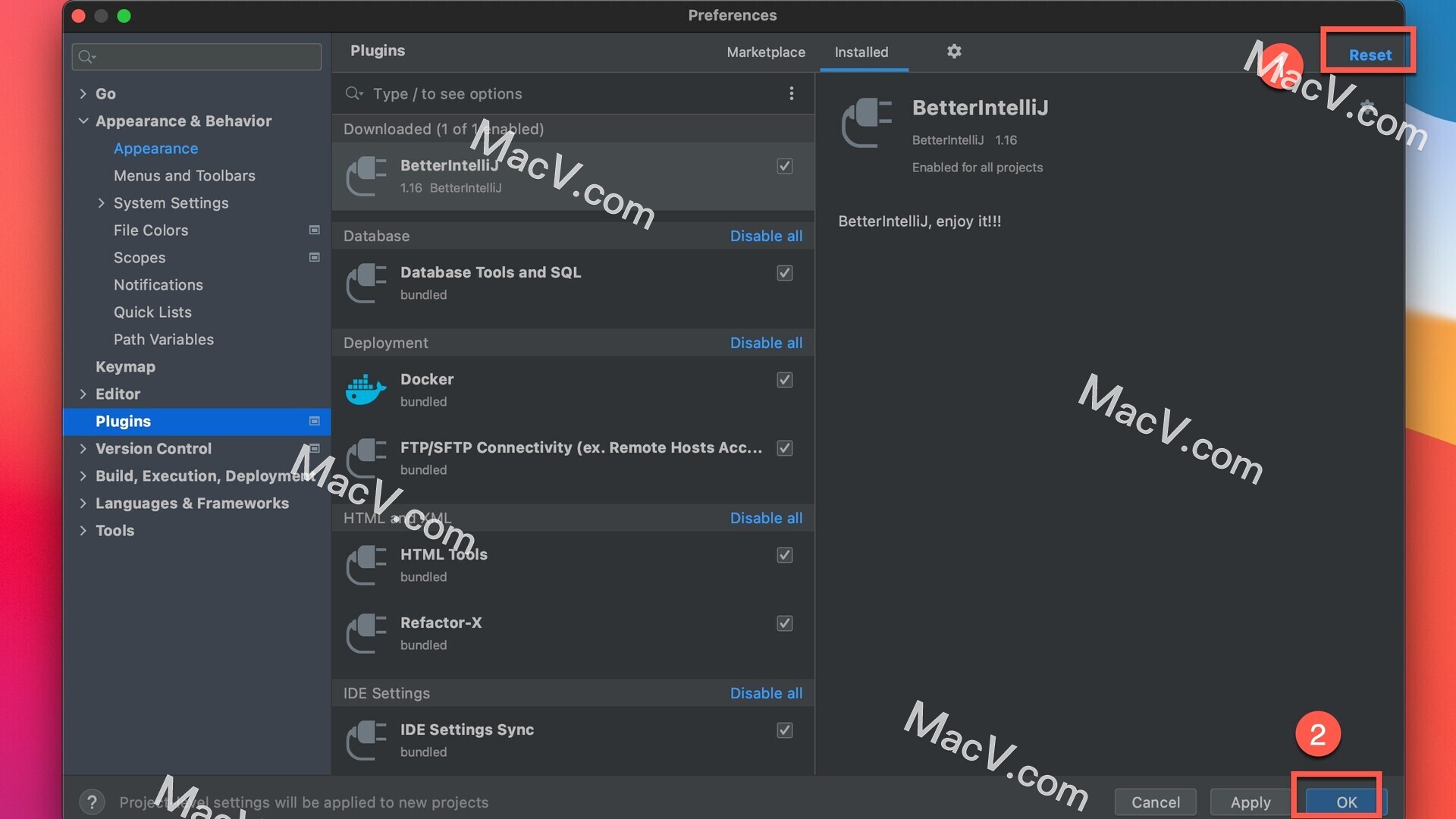Expand Languages & Frameworks node
Screen dimensions: 1456x819
tap(83, 503)
